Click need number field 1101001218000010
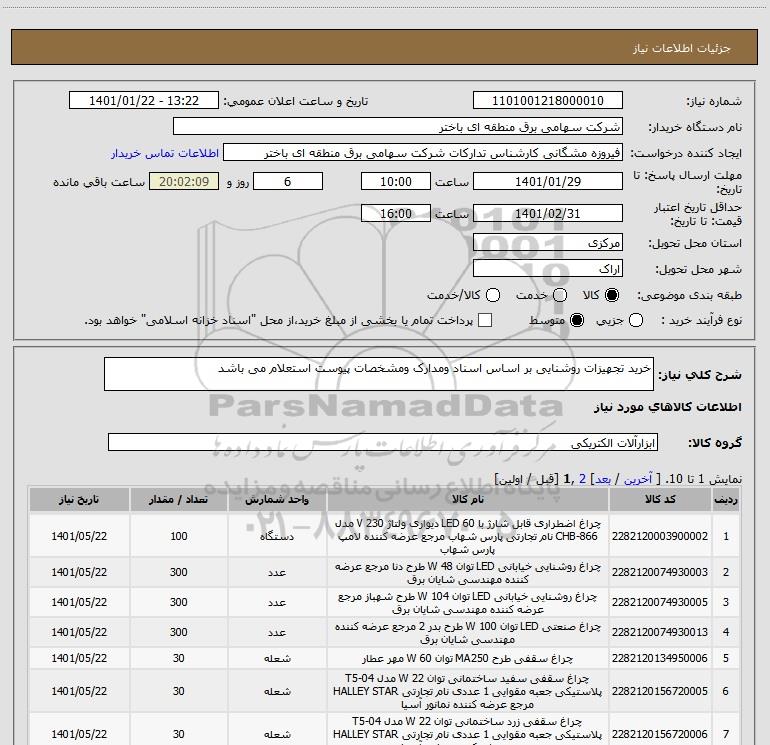This screenshot has width=770, height=745. tap(548, 101)
